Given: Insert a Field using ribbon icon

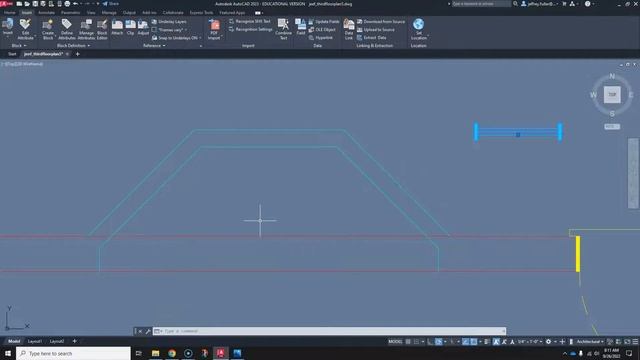Looking at the screenshot, I should (301, 24).
